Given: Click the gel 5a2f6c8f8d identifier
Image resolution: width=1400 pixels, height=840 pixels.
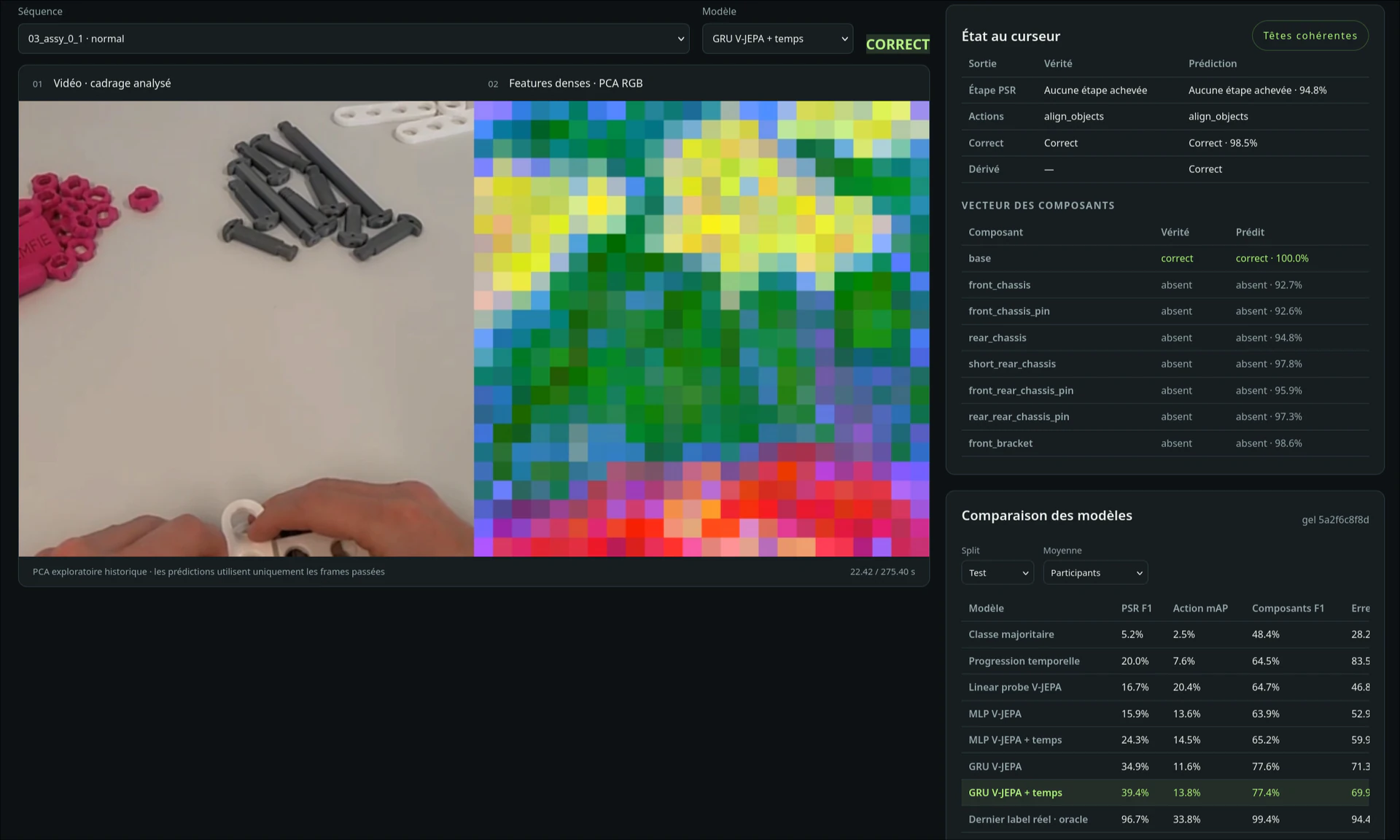Looking at the screenshot, I should 1335,520.
